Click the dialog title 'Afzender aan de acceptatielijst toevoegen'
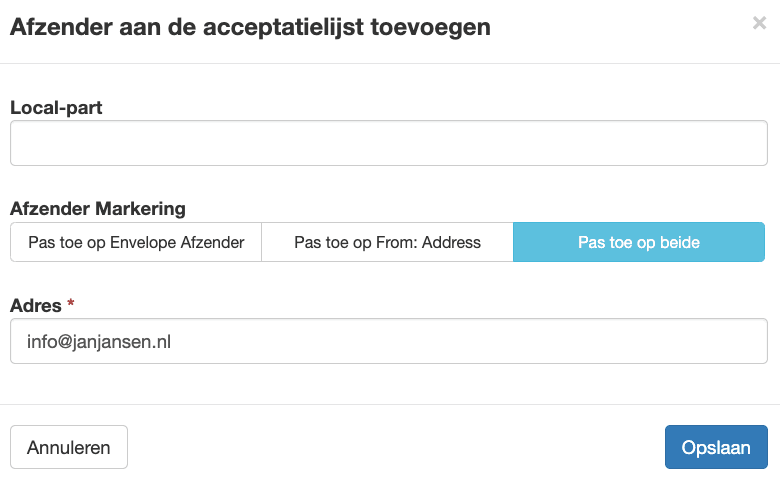The width and height of the screenshot is (780, 482). pyautogui.click(x=250, y=27)
